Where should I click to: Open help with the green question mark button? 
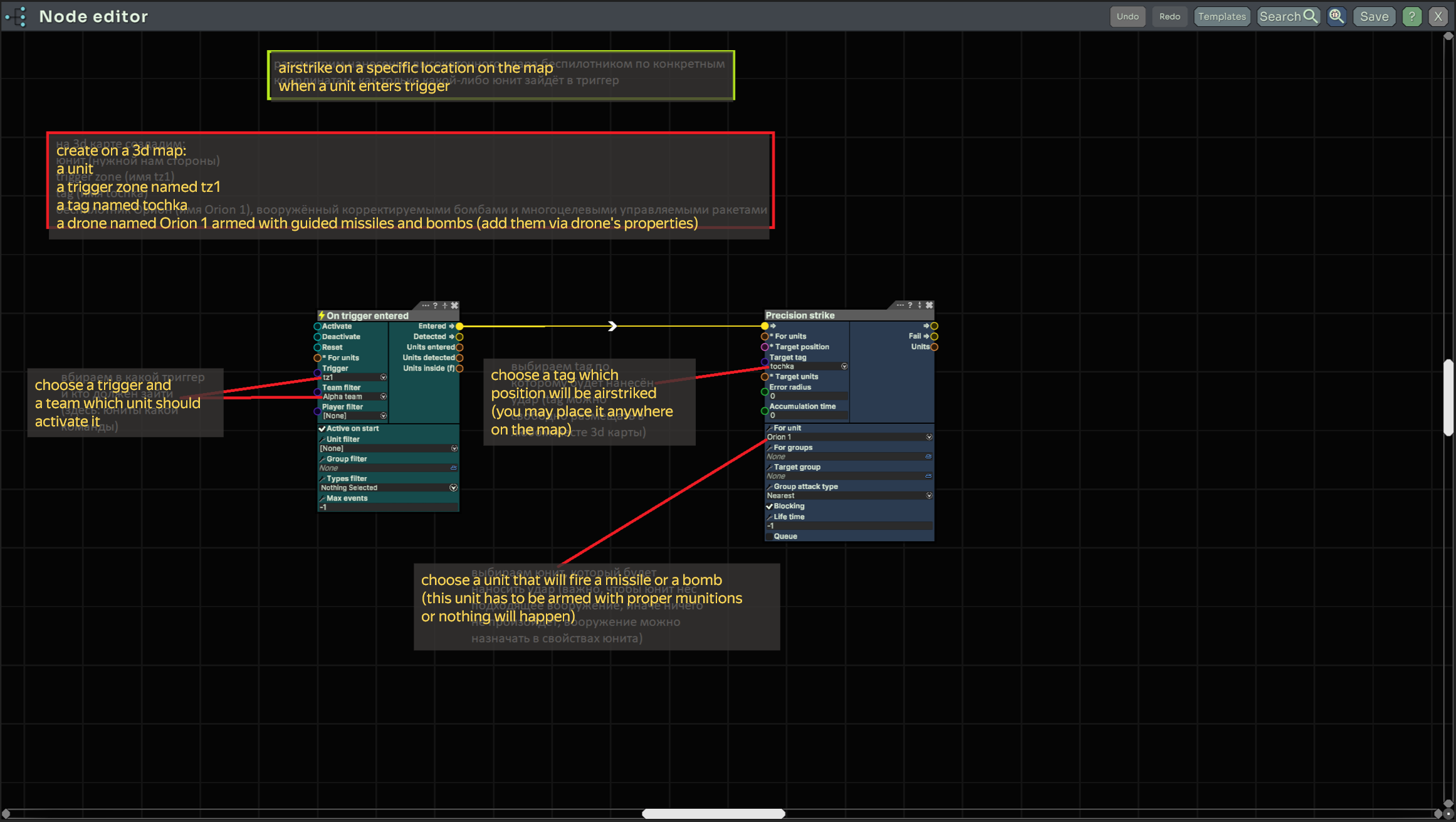pos(1411,16)
